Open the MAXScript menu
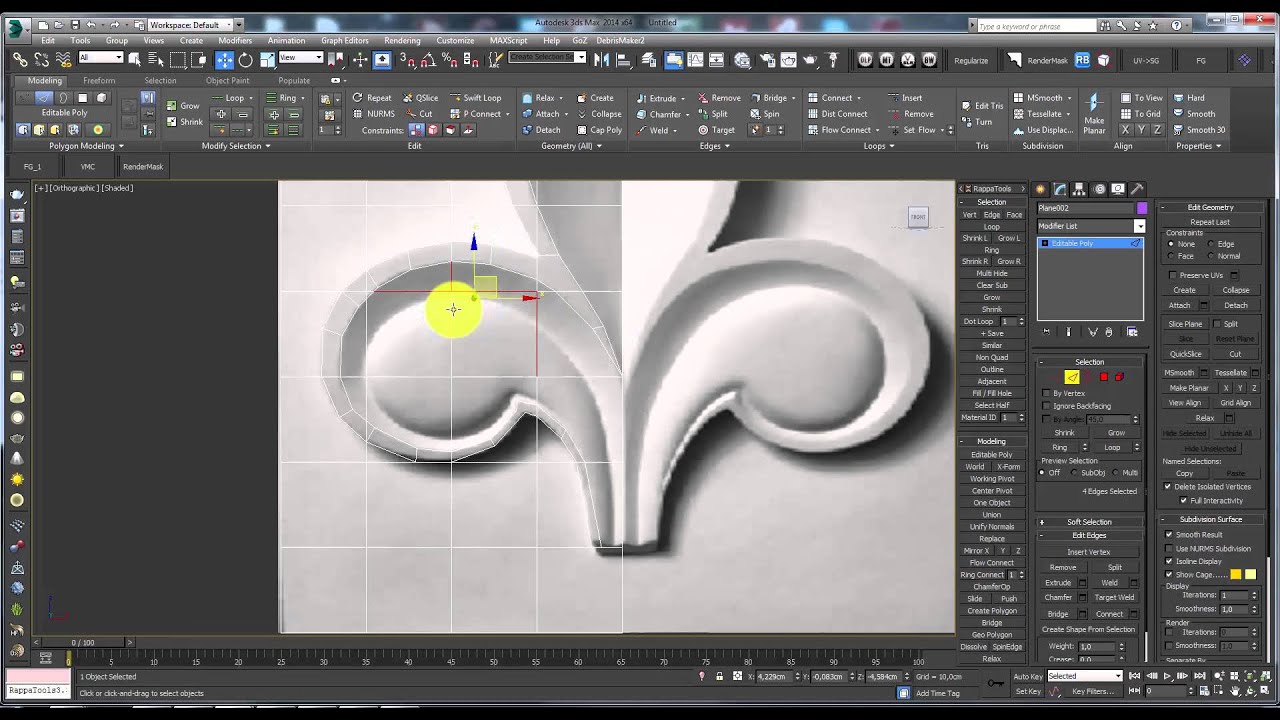 509,41
